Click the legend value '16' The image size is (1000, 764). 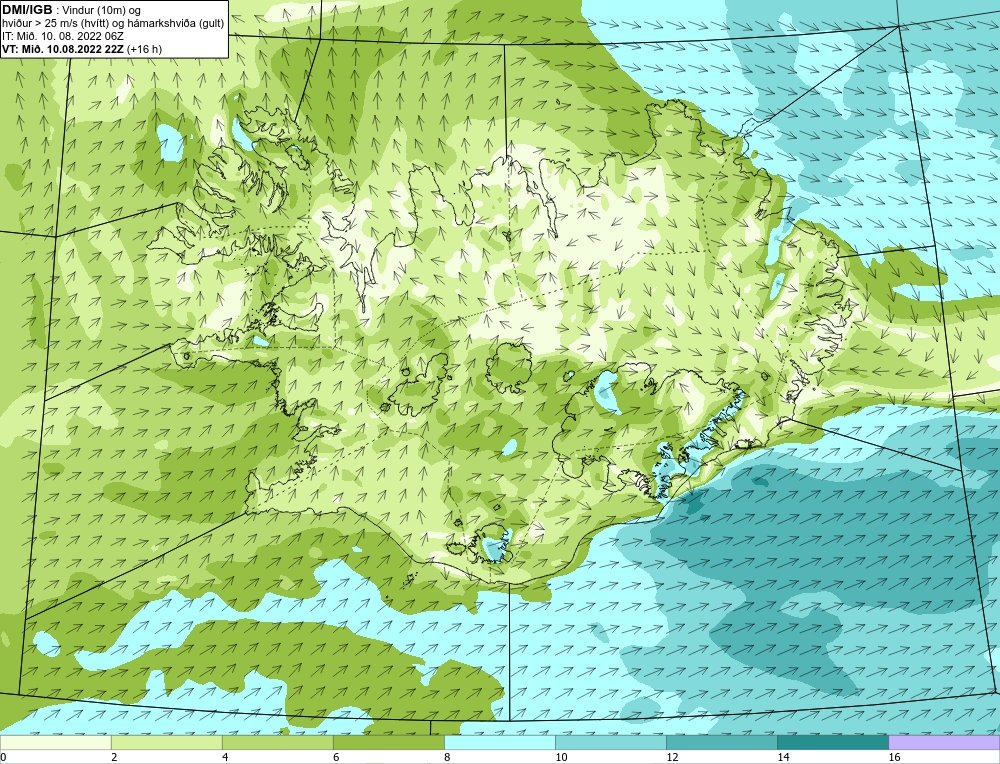coord(894,757)
